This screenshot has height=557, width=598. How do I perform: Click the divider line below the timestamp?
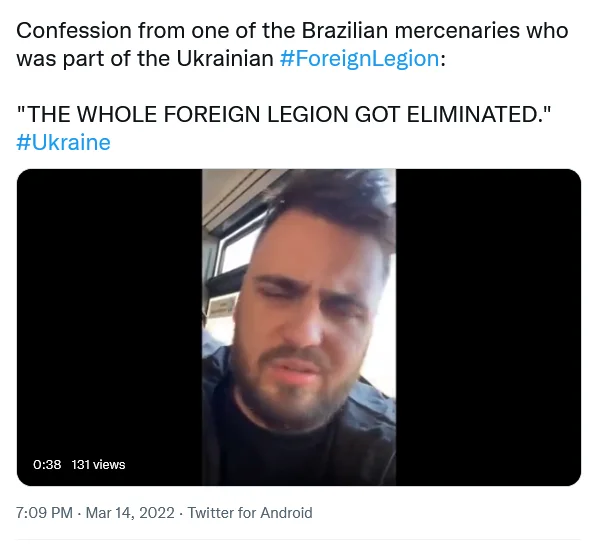298,540
